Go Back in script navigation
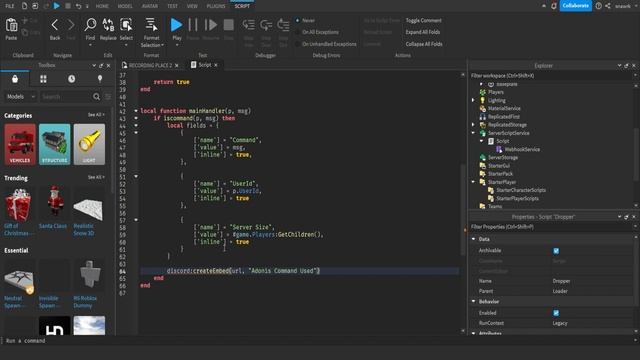Screen dimensions: 640x360 55,25
